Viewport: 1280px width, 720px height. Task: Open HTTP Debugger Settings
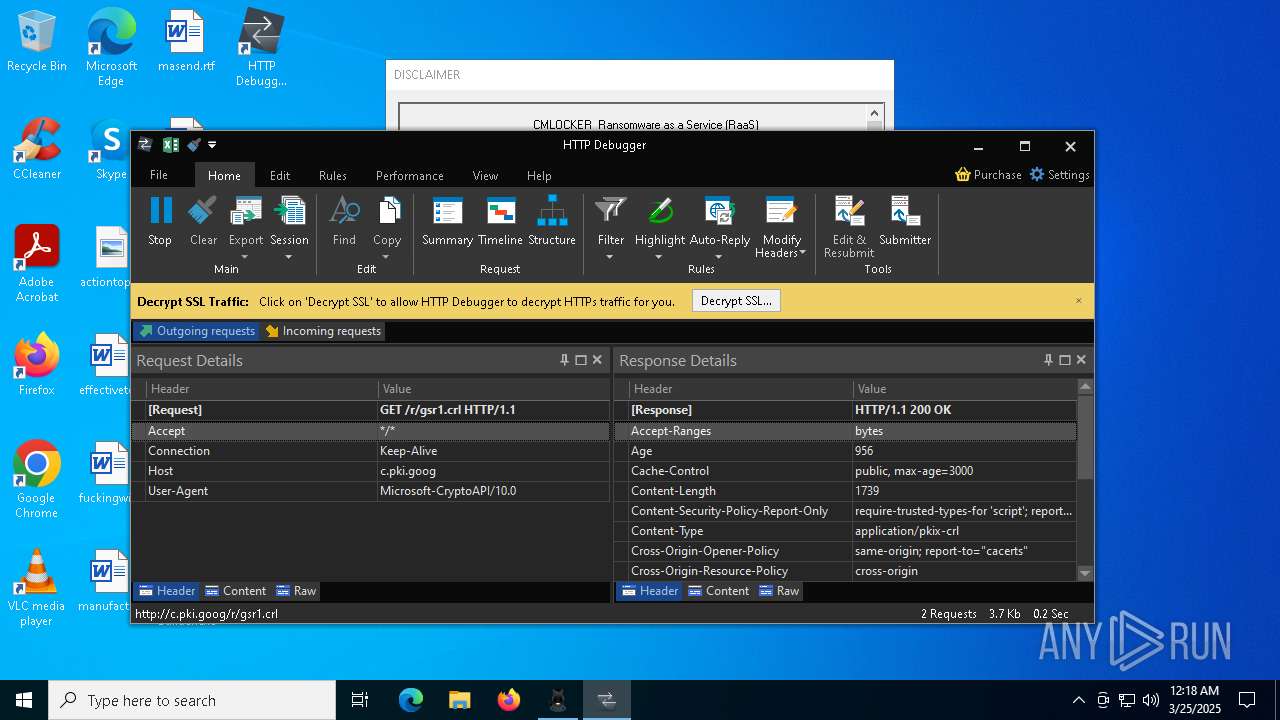tap(1059, 175)
